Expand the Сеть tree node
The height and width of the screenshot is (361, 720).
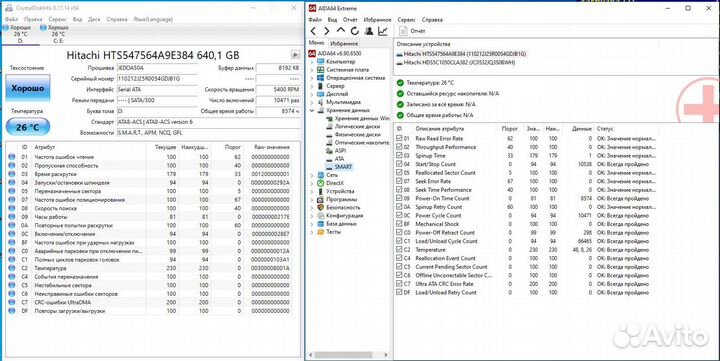pyautogui.click(x=312, y=175)
